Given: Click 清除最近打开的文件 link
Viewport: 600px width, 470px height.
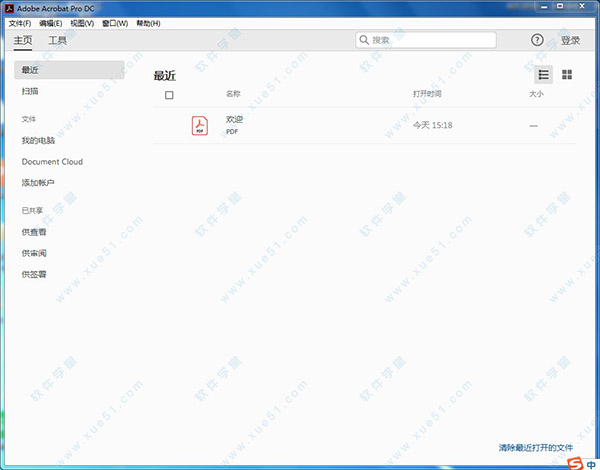Looking at the screenshot, I should (x=535, y=447).
